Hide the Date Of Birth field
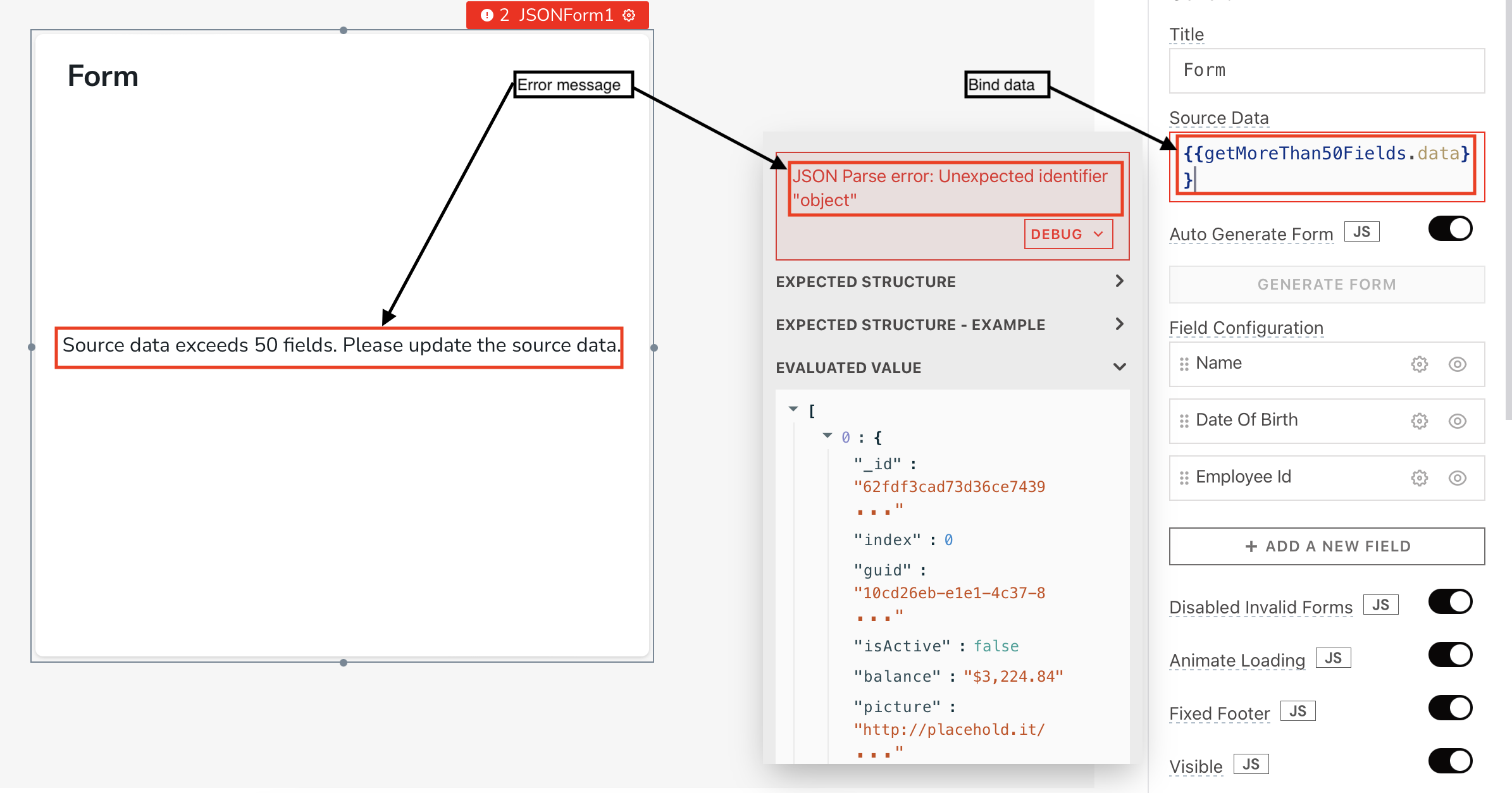Viewport: 1512px width, 793px height. 1458,421
